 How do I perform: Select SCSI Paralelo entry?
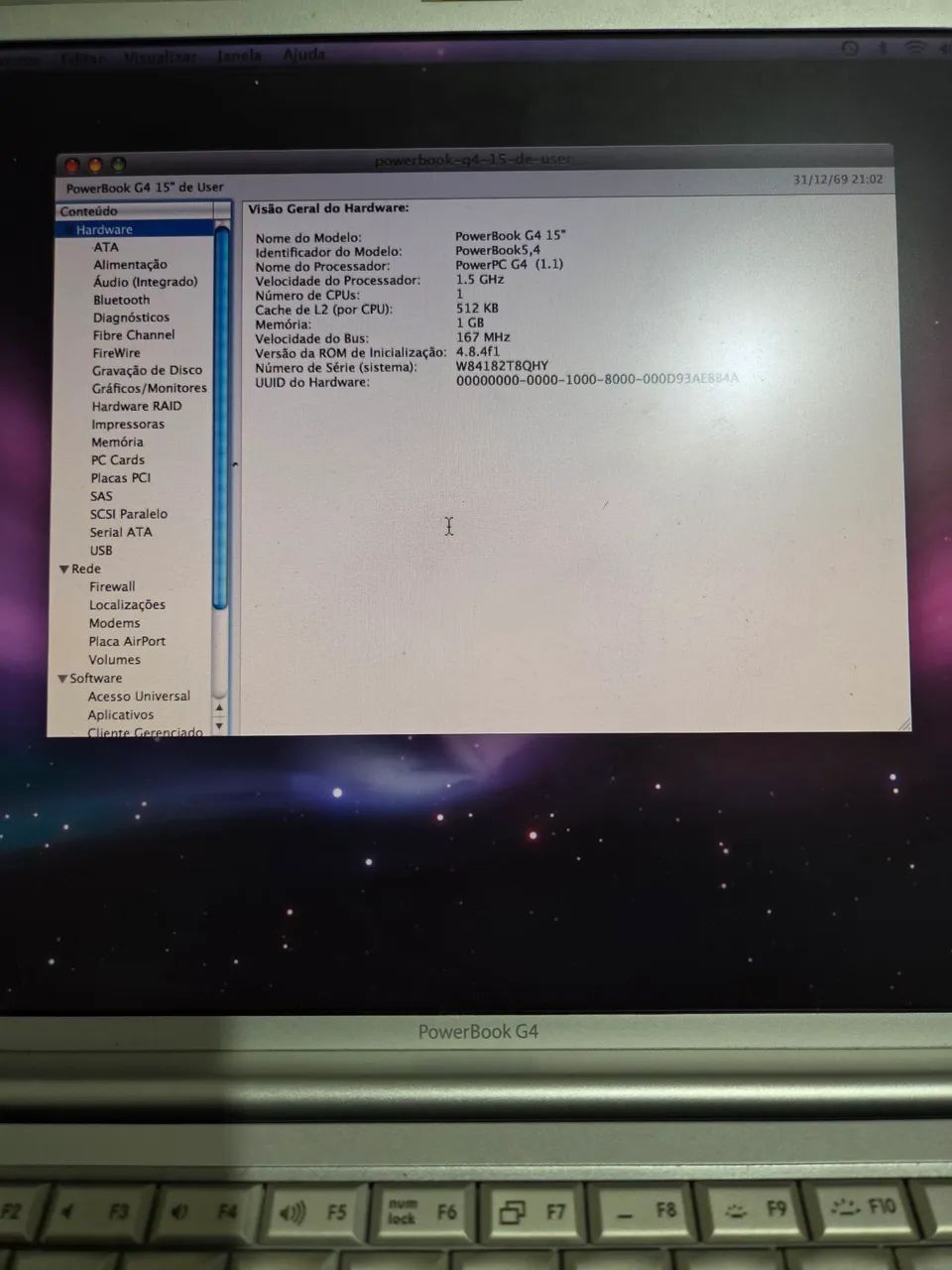pos(128,514)
